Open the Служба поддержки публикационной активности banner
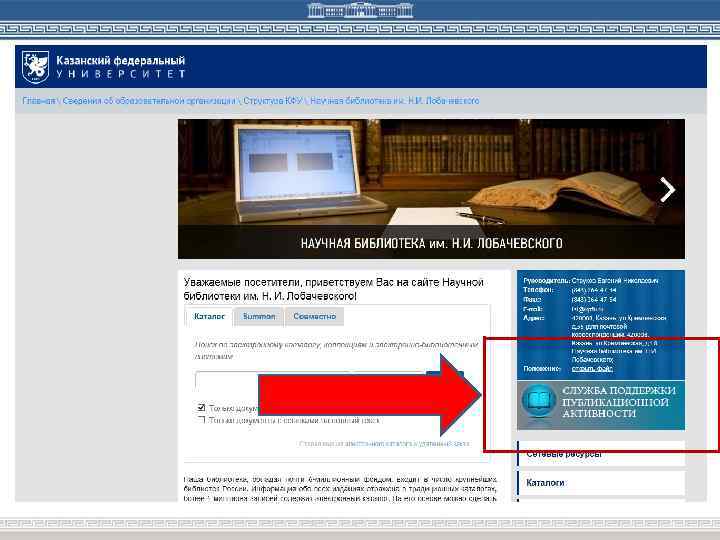720x540 pixels. click(601, 405)
